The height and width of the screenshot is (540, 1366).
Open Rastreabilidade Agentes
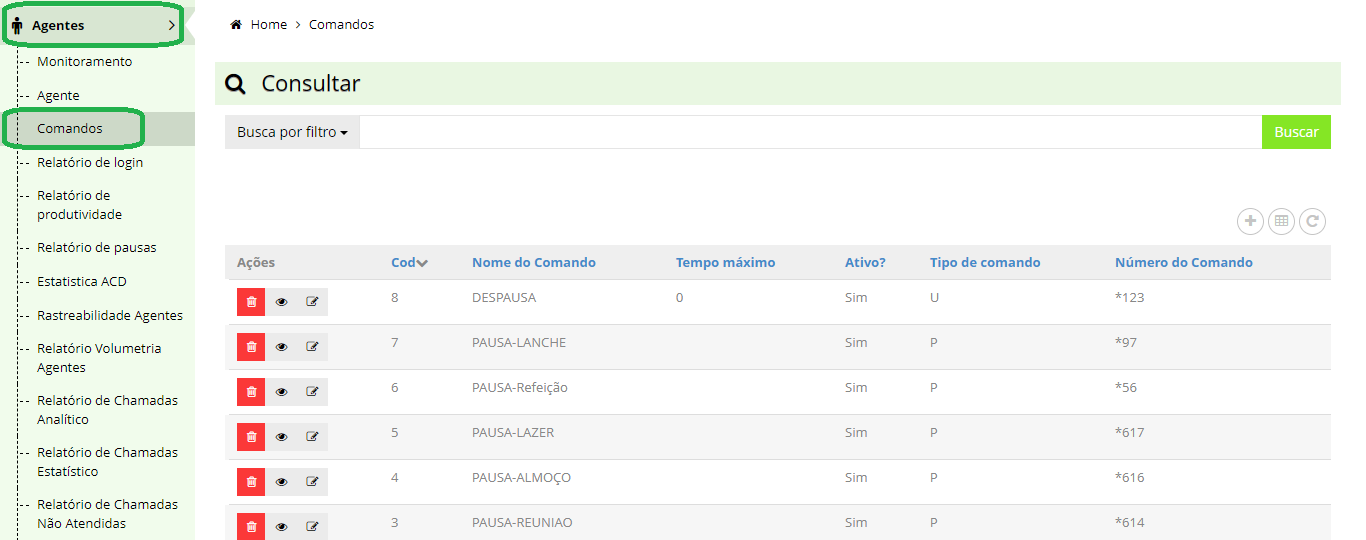coord(110,315)
